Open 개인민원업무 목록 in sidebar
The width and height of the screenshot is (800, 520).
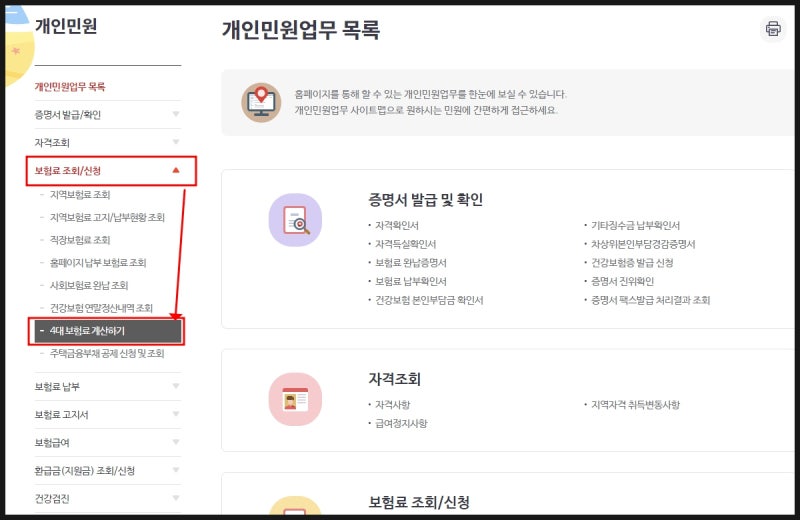point(70,87)
